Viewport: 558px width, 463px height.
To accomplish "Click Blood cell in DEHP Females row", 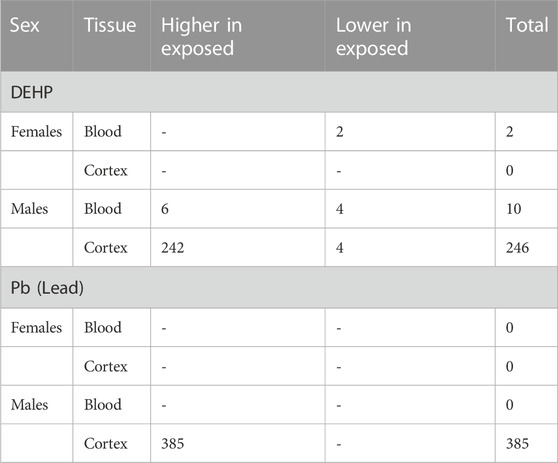I will [103, 132].
